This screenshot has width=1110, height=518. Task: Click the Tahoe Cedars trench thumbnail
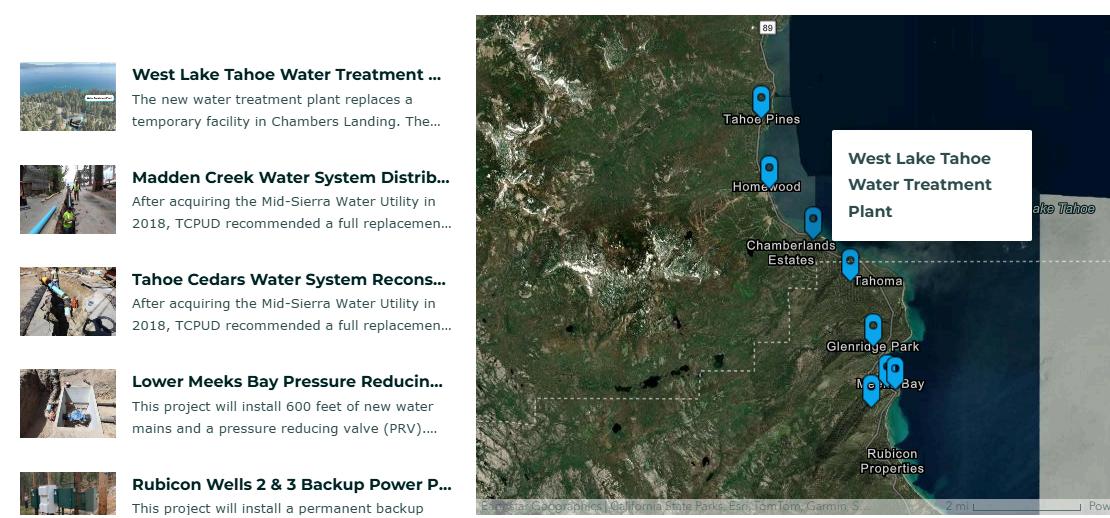coord(68,301)
